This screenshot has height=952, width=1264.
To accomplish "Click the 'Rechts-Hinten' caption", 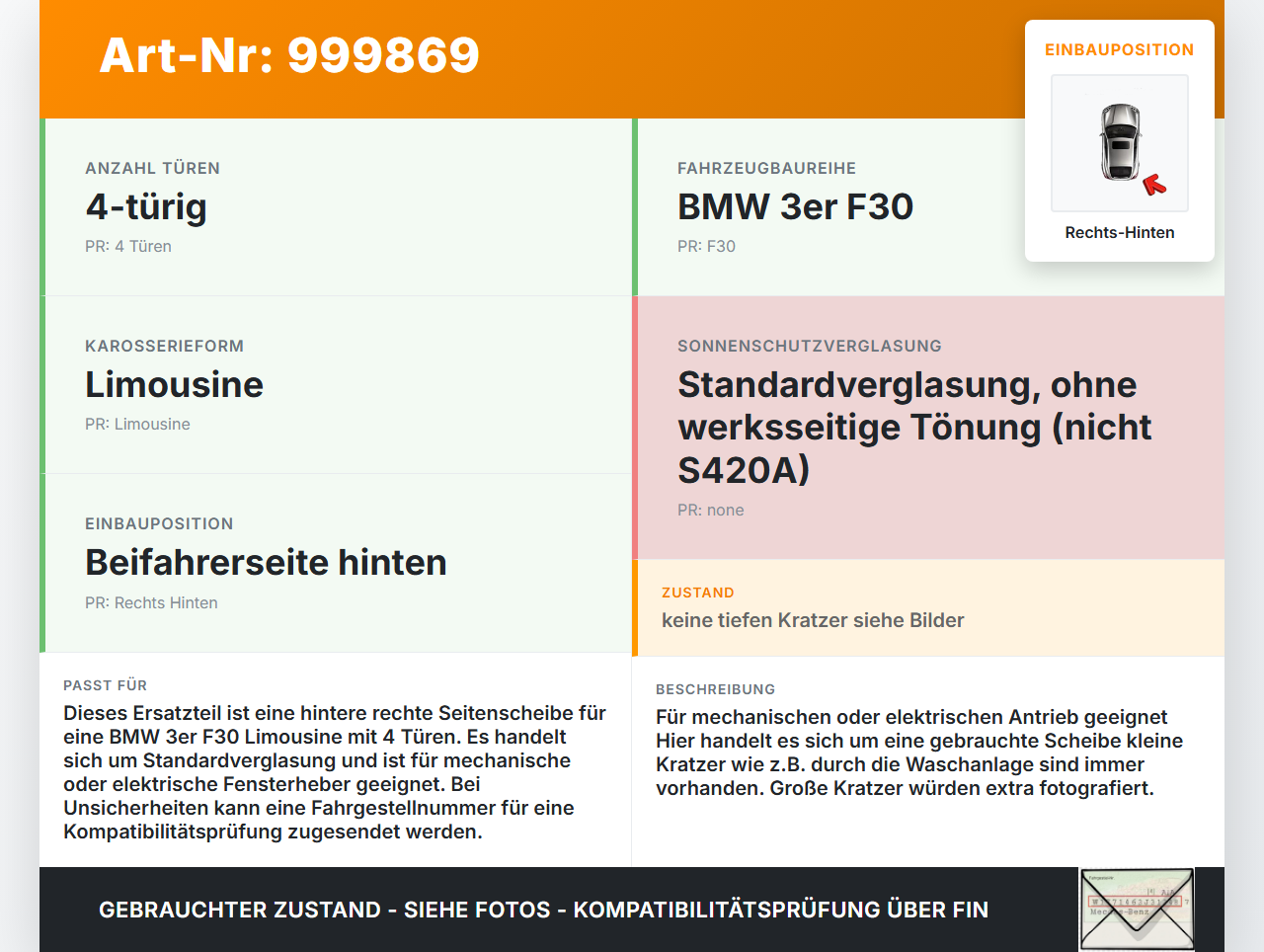I will [1120, 232].
